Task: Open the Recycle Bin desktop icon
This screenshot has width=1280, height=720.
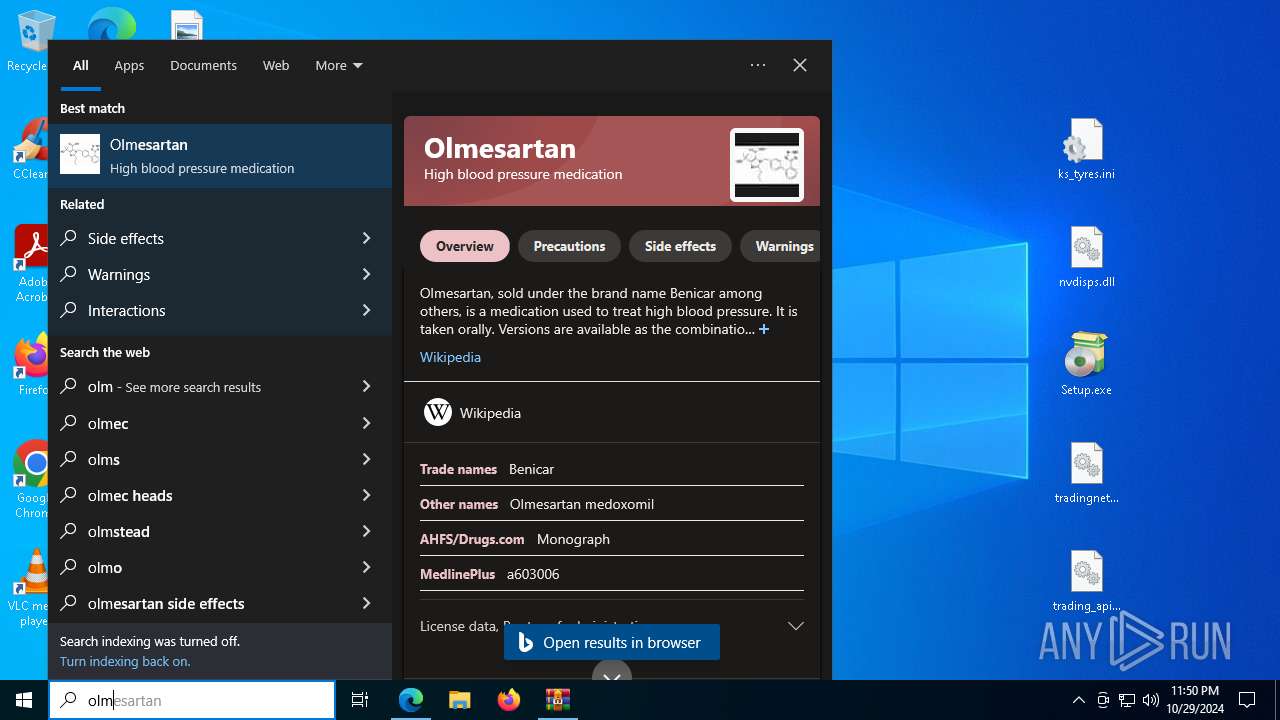Action: tap(30, 40)
